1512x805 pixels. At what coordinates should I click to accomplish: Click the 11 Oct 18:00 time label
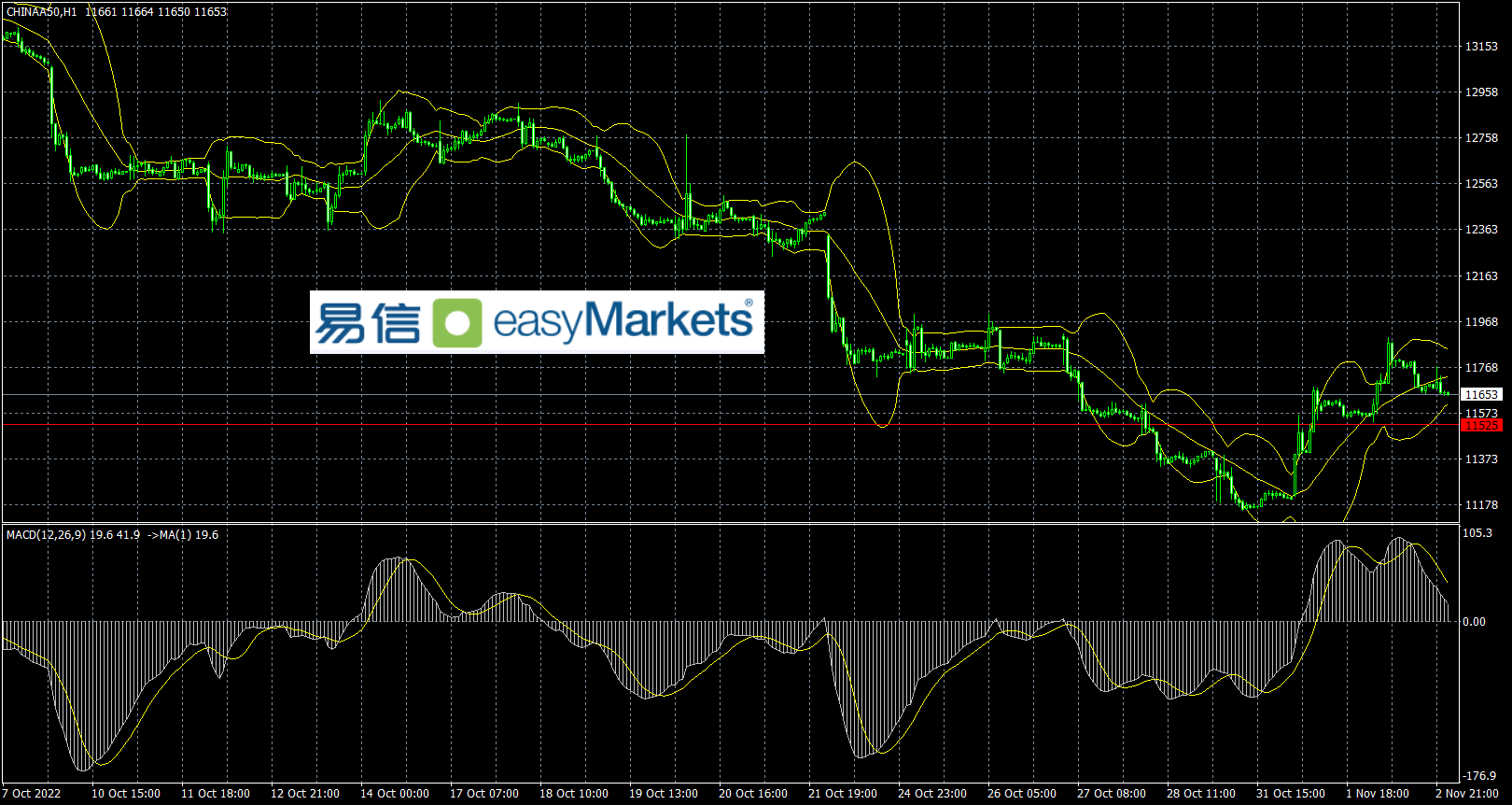pos(216,794)
